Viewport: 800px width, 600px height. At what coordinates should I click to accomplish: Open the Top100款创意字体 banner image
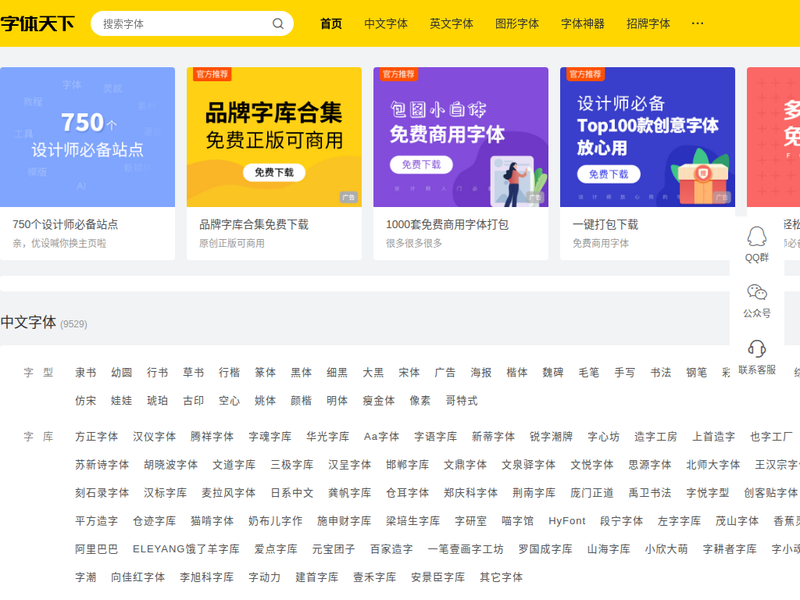pos(647,137)
